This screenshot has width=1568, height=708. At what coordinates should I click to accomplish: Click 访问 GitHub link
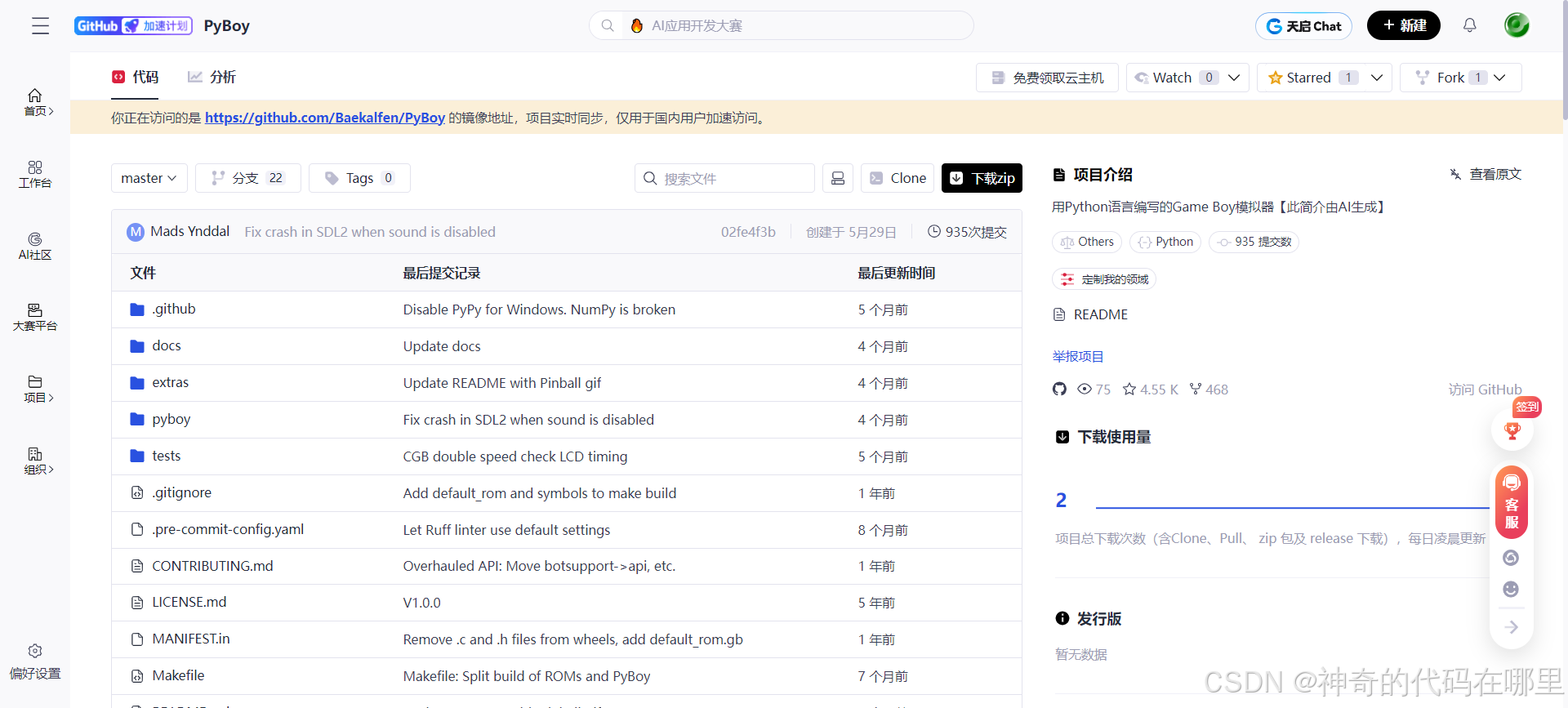tap(1486, 390)
